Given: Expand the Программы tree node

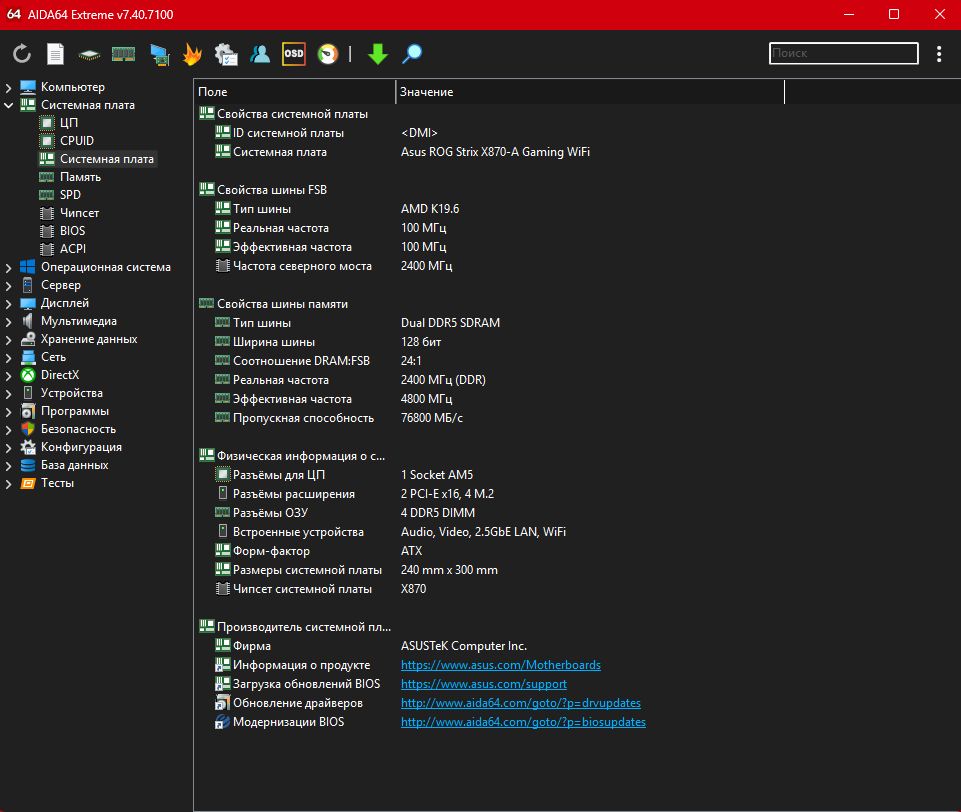Looking at the screenshot, I should coord(9,412).
